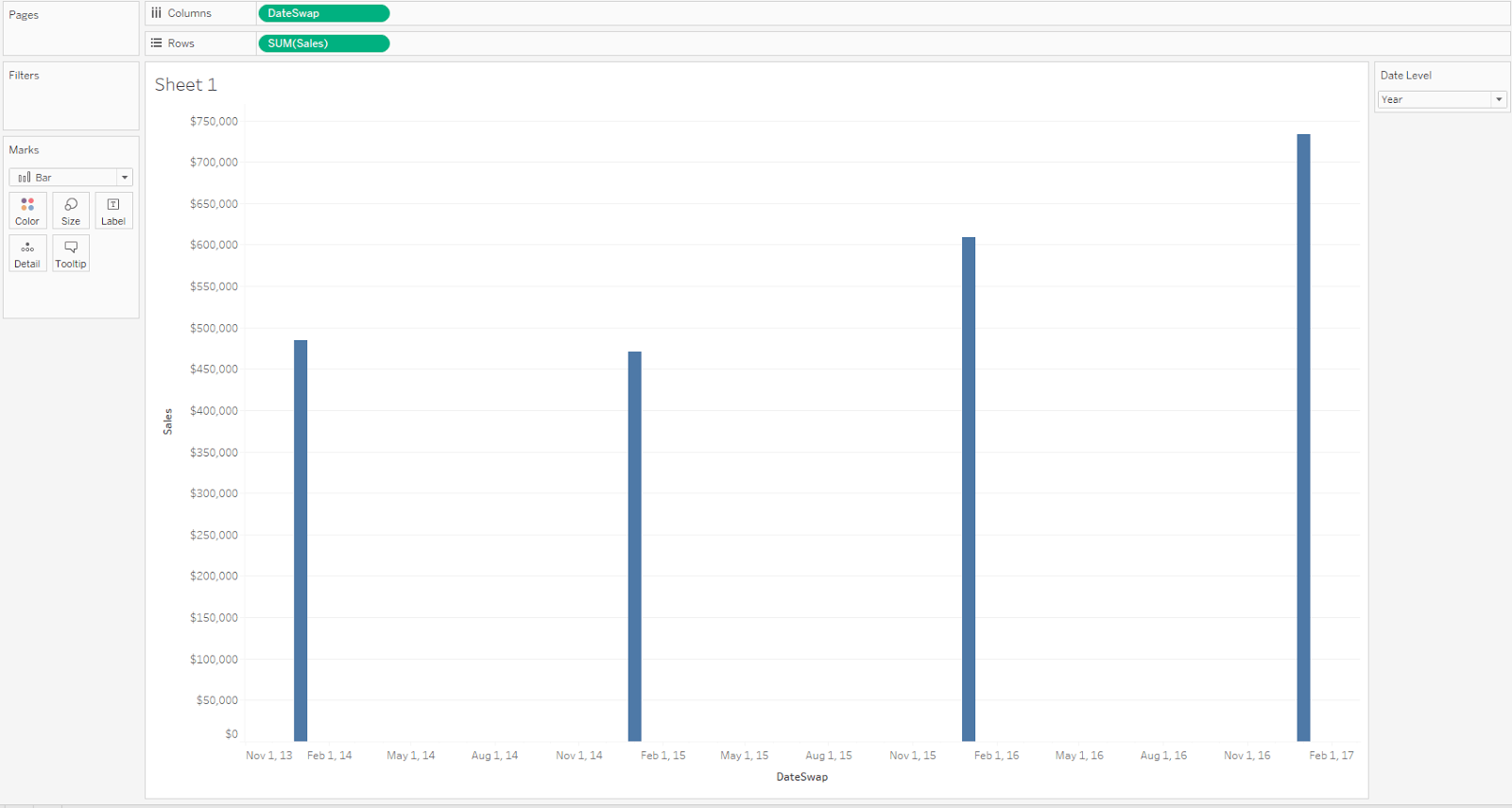Select the SUM(Sales) pill on Rows

tap(323, 43)
